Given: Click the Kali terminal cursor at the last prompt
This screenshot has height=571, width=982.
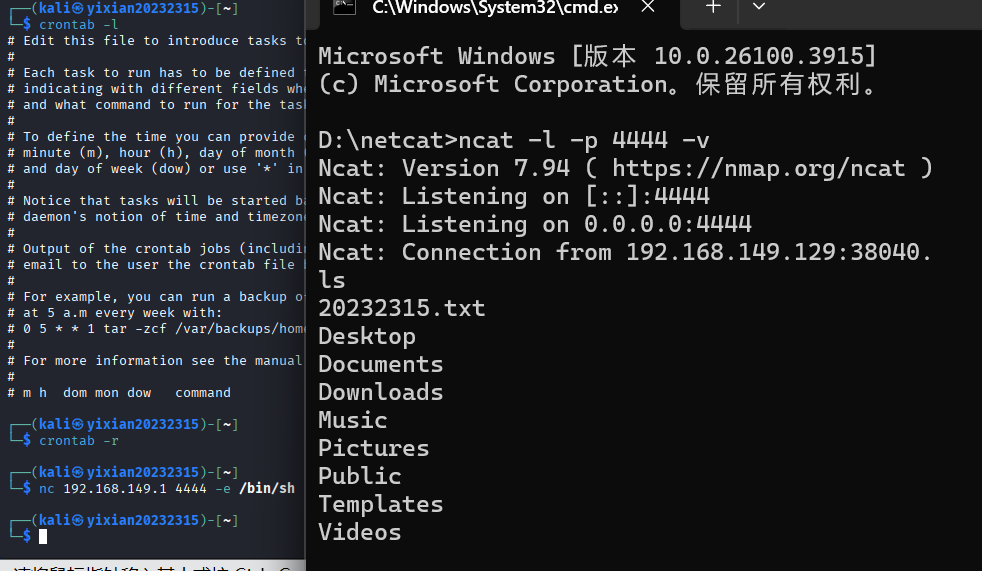Looking at the screenshot, I should click(x=43, y=537).
